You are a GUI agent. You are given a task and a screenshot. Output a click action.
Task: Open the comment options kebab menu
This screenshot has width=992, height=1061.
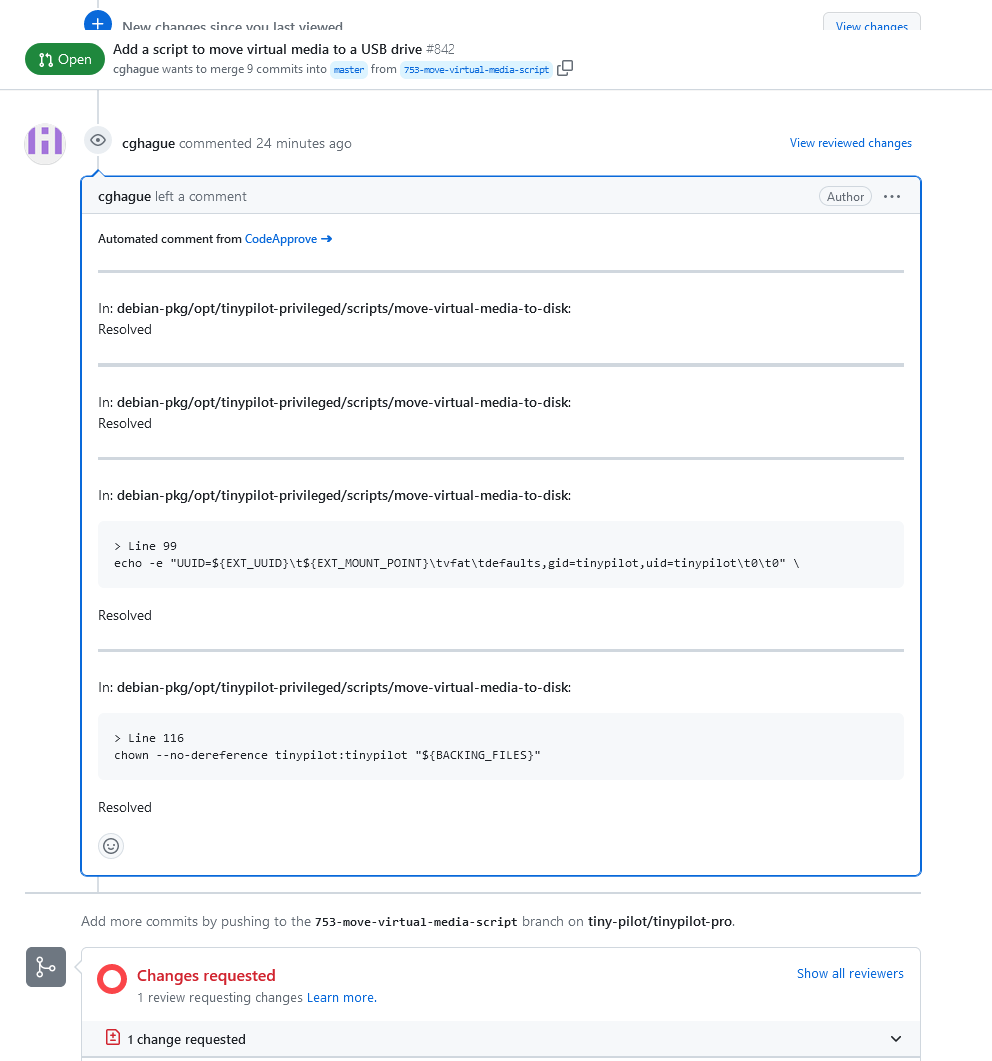click(891, 196)
